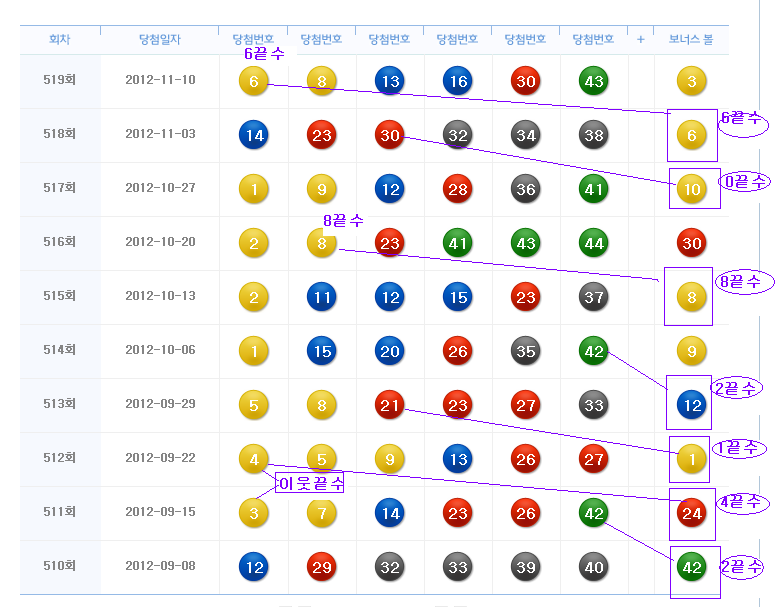Click red bonus ball 30 in 516회 row
Viewport: 776px width, 607px height.
[691, 243]
